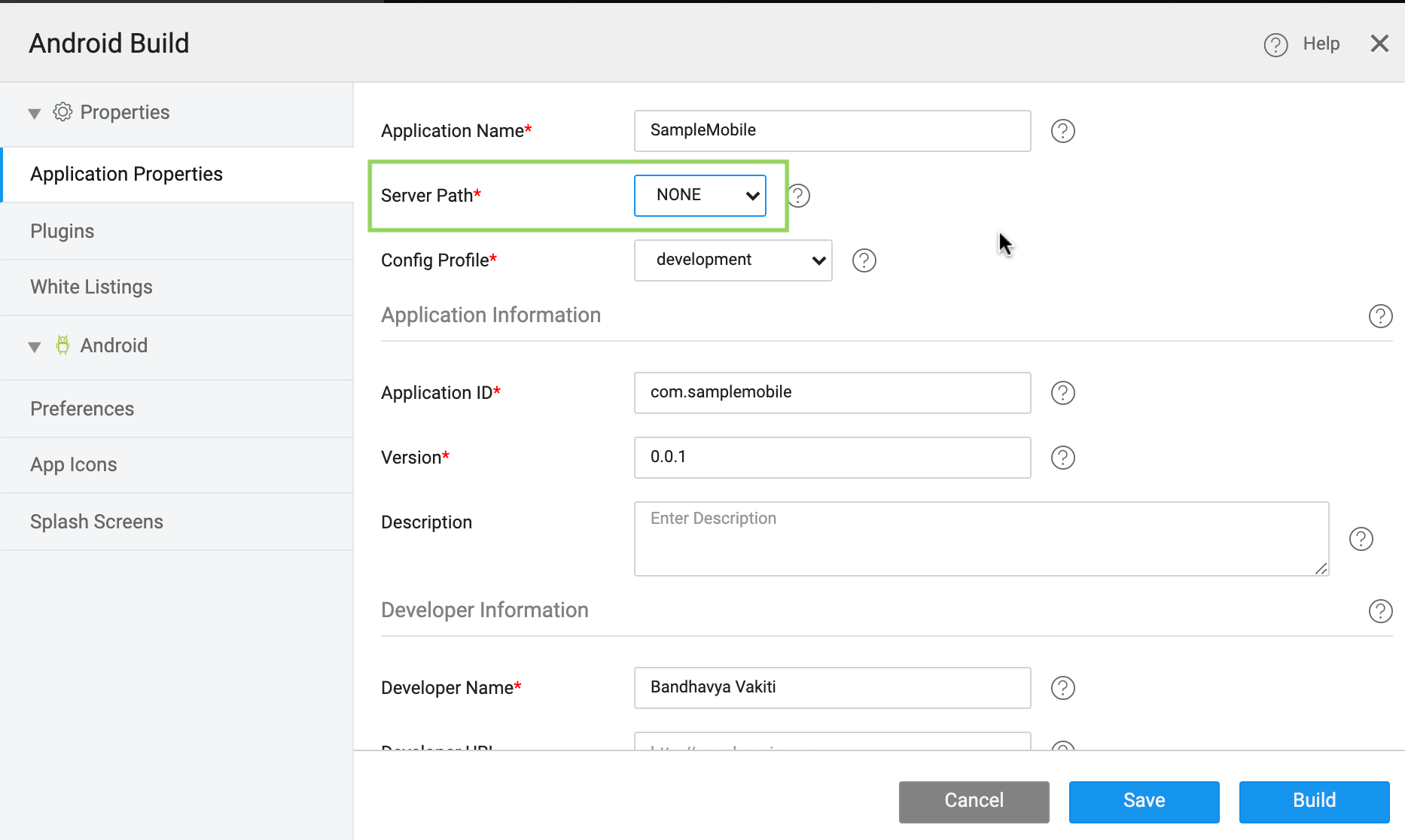The image size is (1405, 840).
Task: Open help for Application Name field
Action: coord(1062,131)
